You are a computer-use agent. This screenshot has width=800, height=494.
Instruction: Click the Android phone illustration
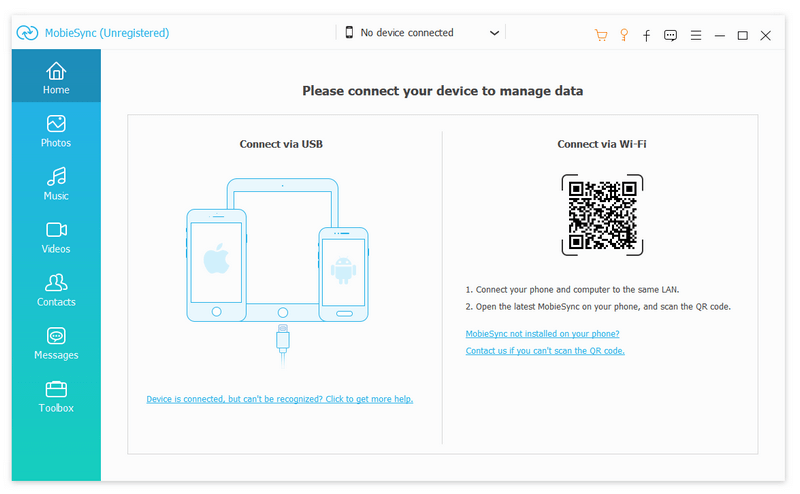pos(343,274)
